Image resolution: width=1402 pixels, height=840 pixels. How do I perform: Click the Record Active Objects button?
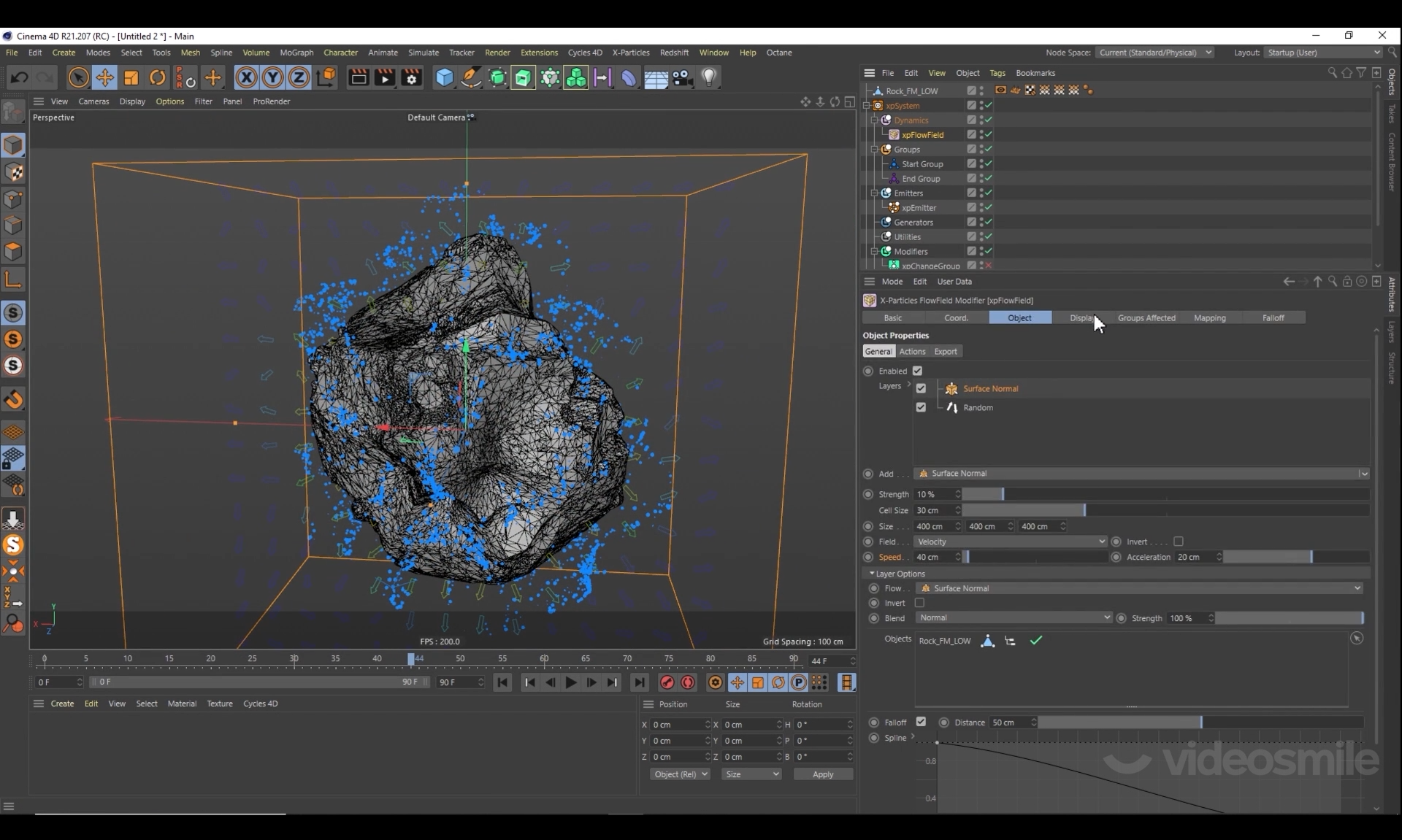[x=667, y=682]
